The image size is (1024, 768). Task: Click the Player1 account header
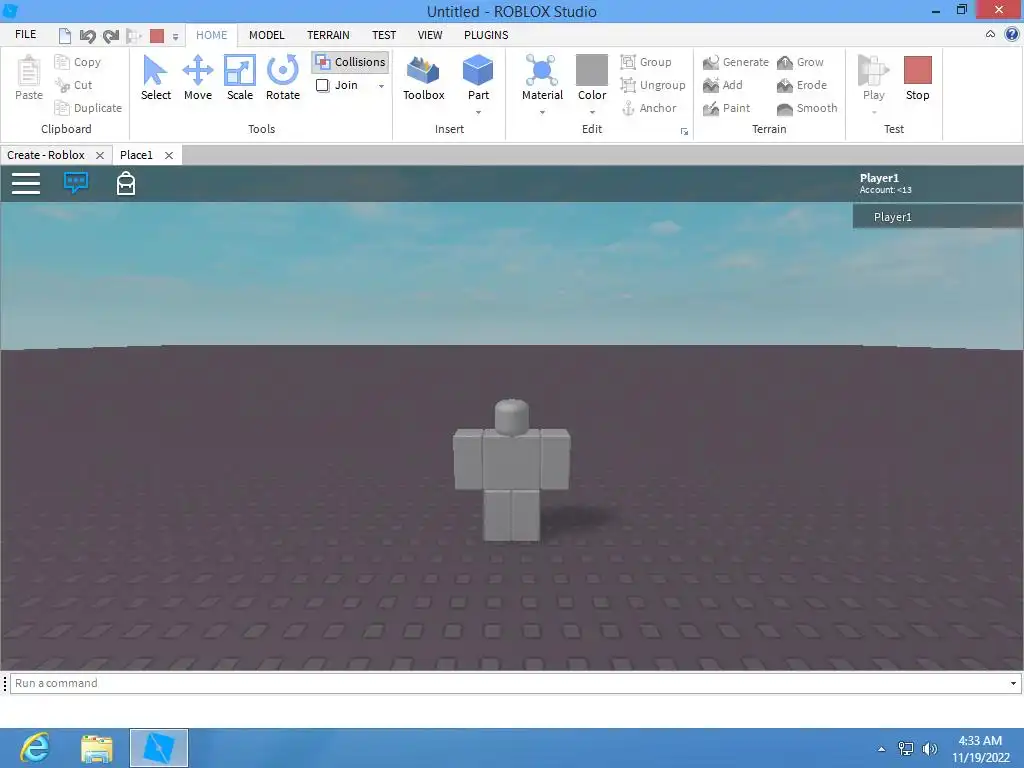click(x=886, y=184)
